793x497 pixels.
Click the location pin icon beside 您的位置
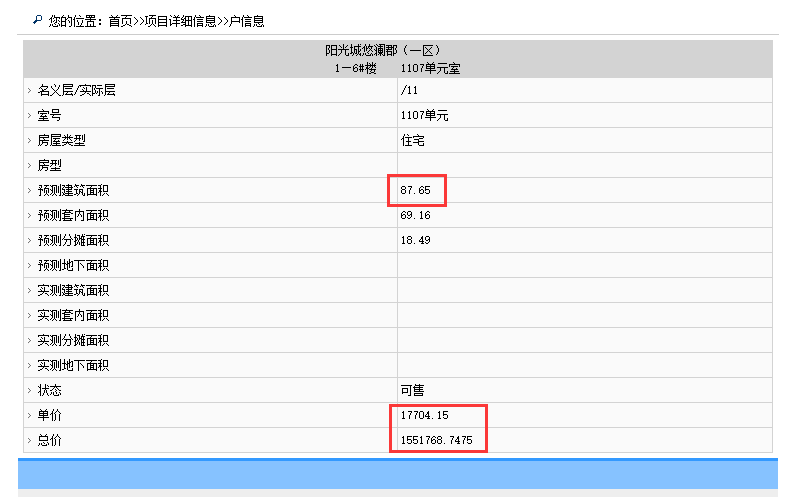(37, 20)
